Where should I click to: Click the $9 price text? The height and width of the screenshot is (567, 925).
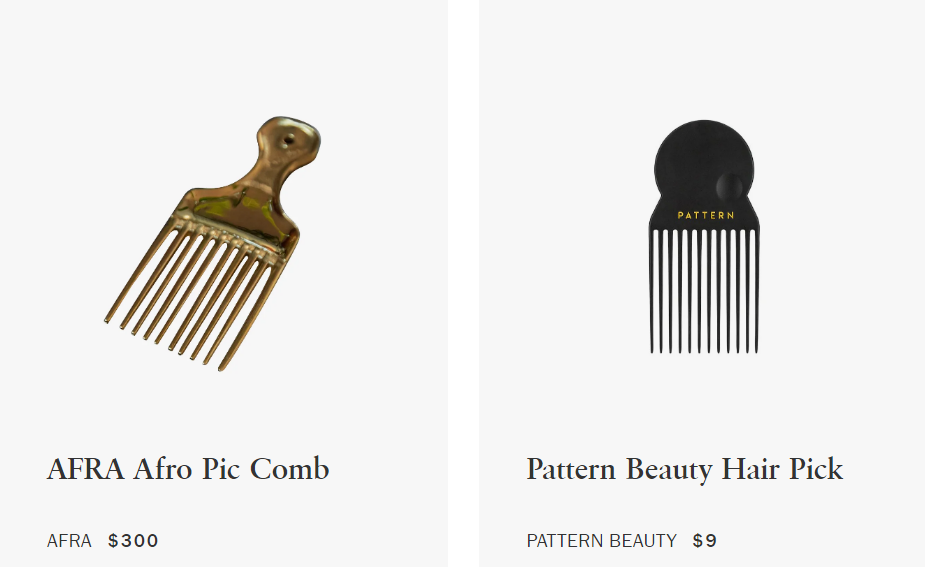(x=705, y=540)
